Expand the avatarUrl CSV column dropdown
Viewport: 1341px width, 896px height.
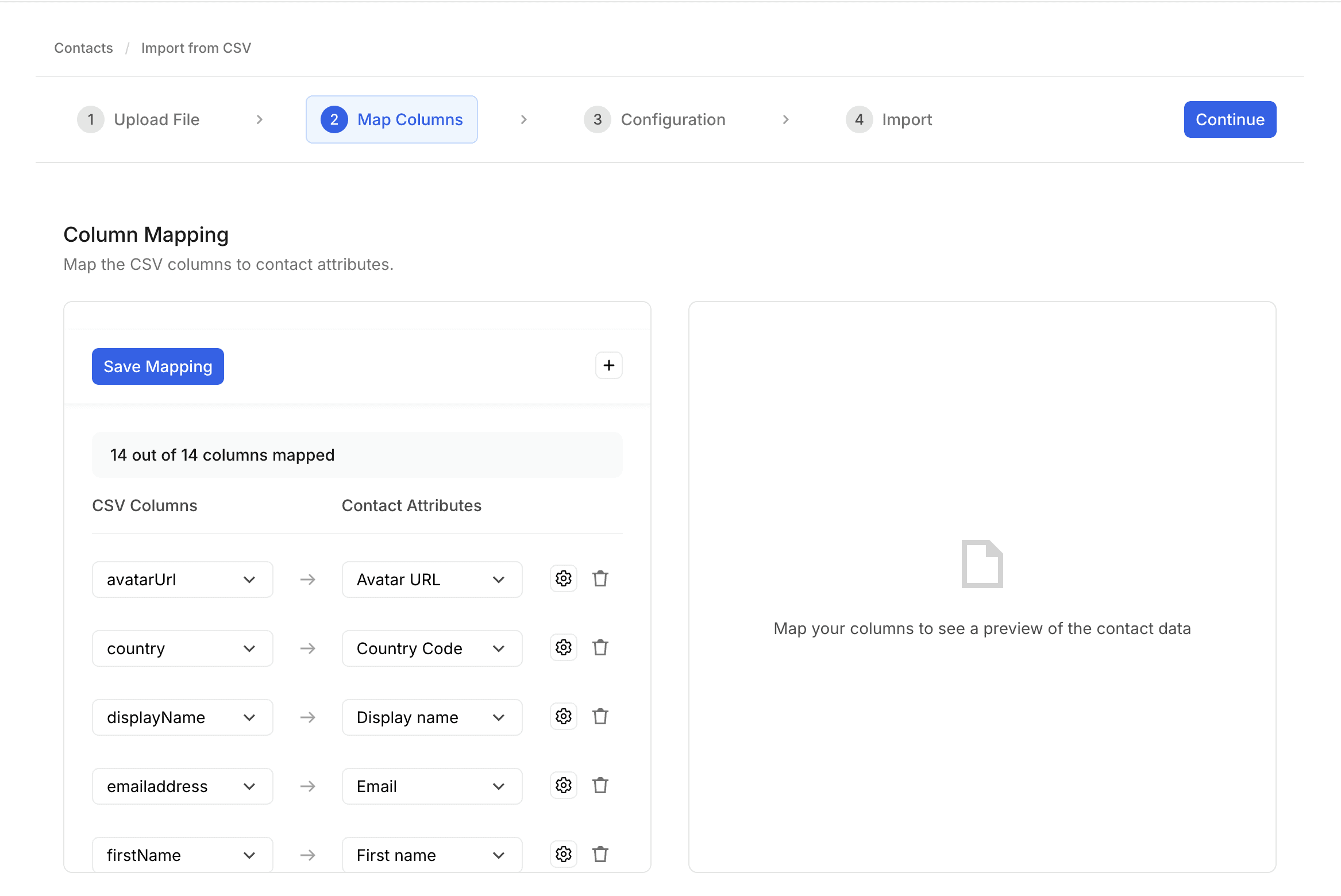[182, 580]
